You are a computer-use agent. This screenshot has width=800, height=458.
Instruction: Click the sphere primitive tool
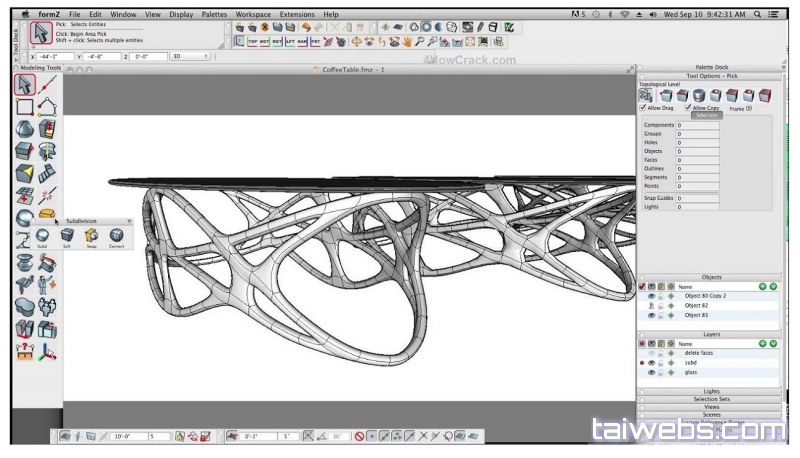click(x=25, y=129)
